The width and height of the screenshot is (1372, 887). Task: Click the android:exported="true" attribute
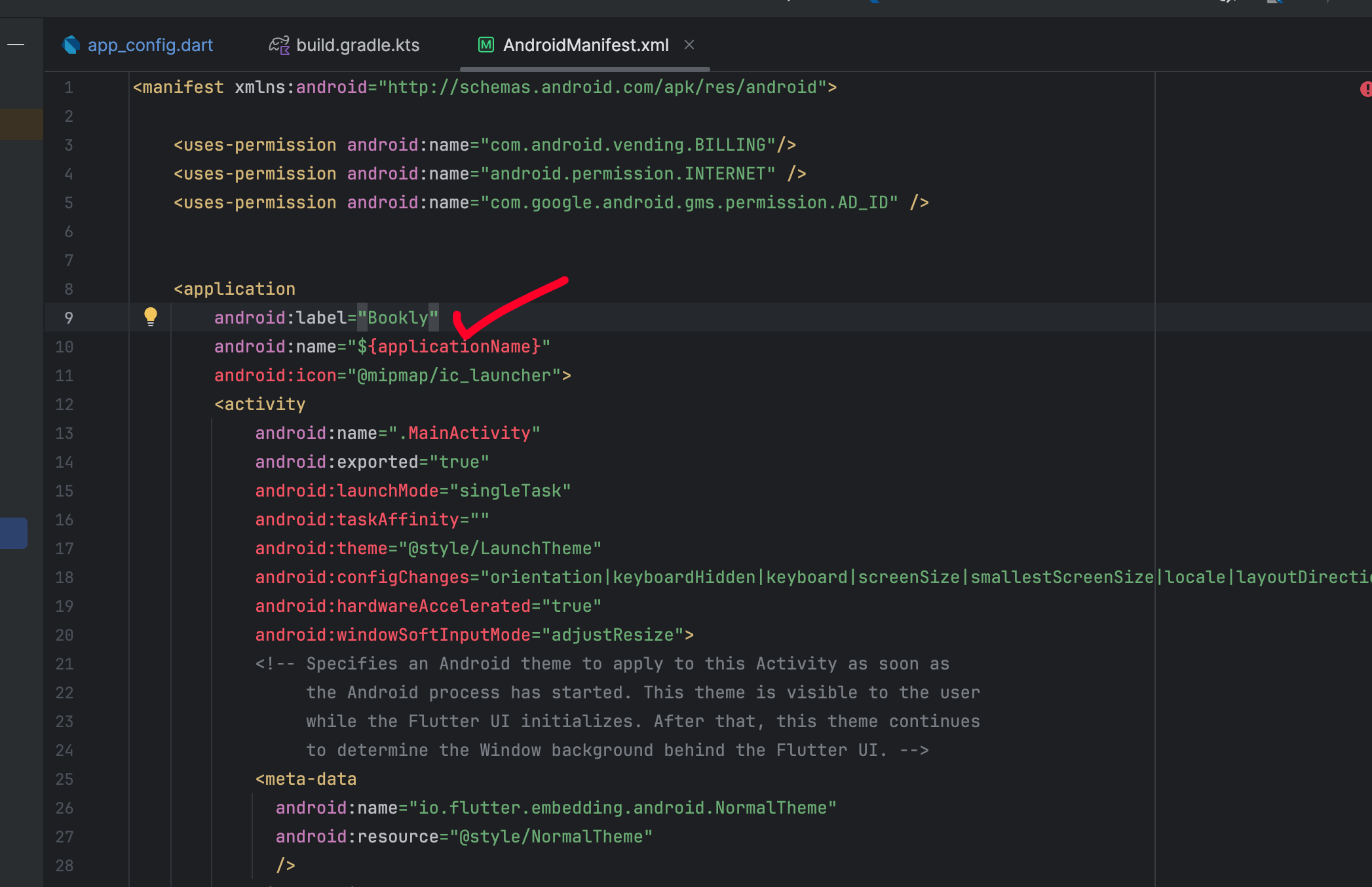(372, 462)
